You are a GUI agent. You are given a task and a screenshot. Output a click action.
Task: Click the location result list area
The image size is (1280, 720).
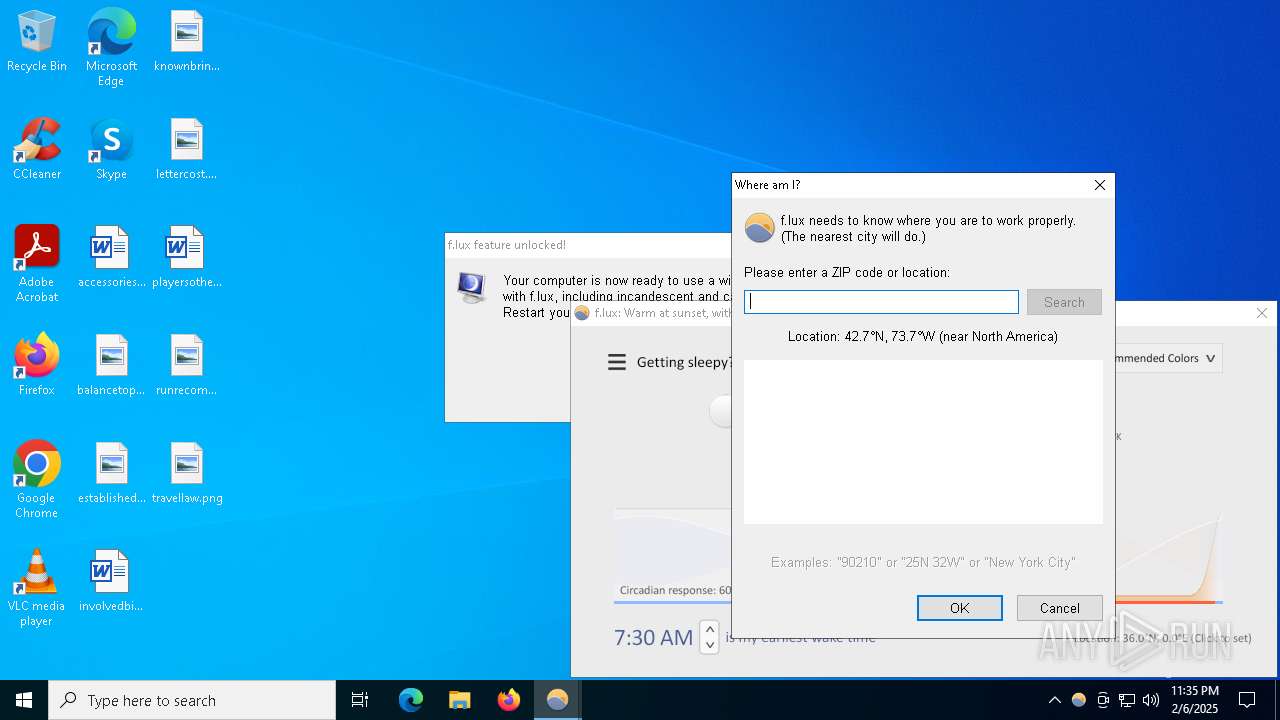[x=923, y=442]
